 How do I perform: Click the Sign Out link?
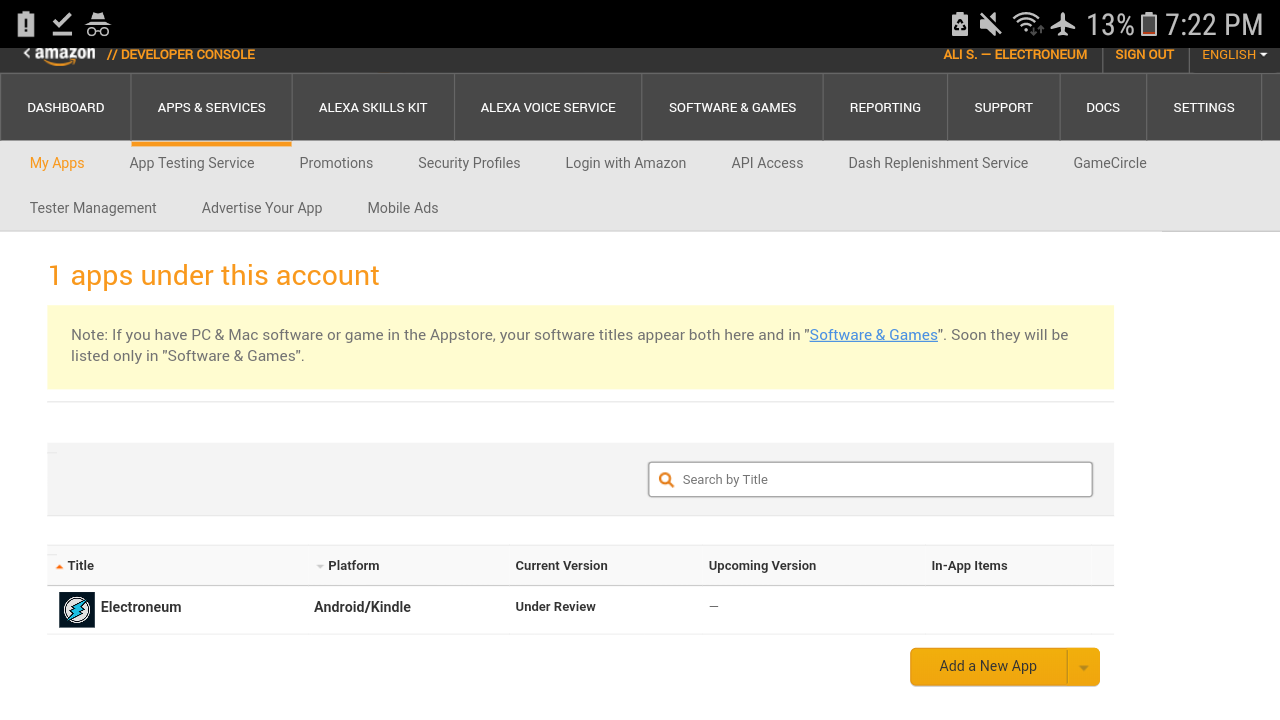(x=1144, y=55)
